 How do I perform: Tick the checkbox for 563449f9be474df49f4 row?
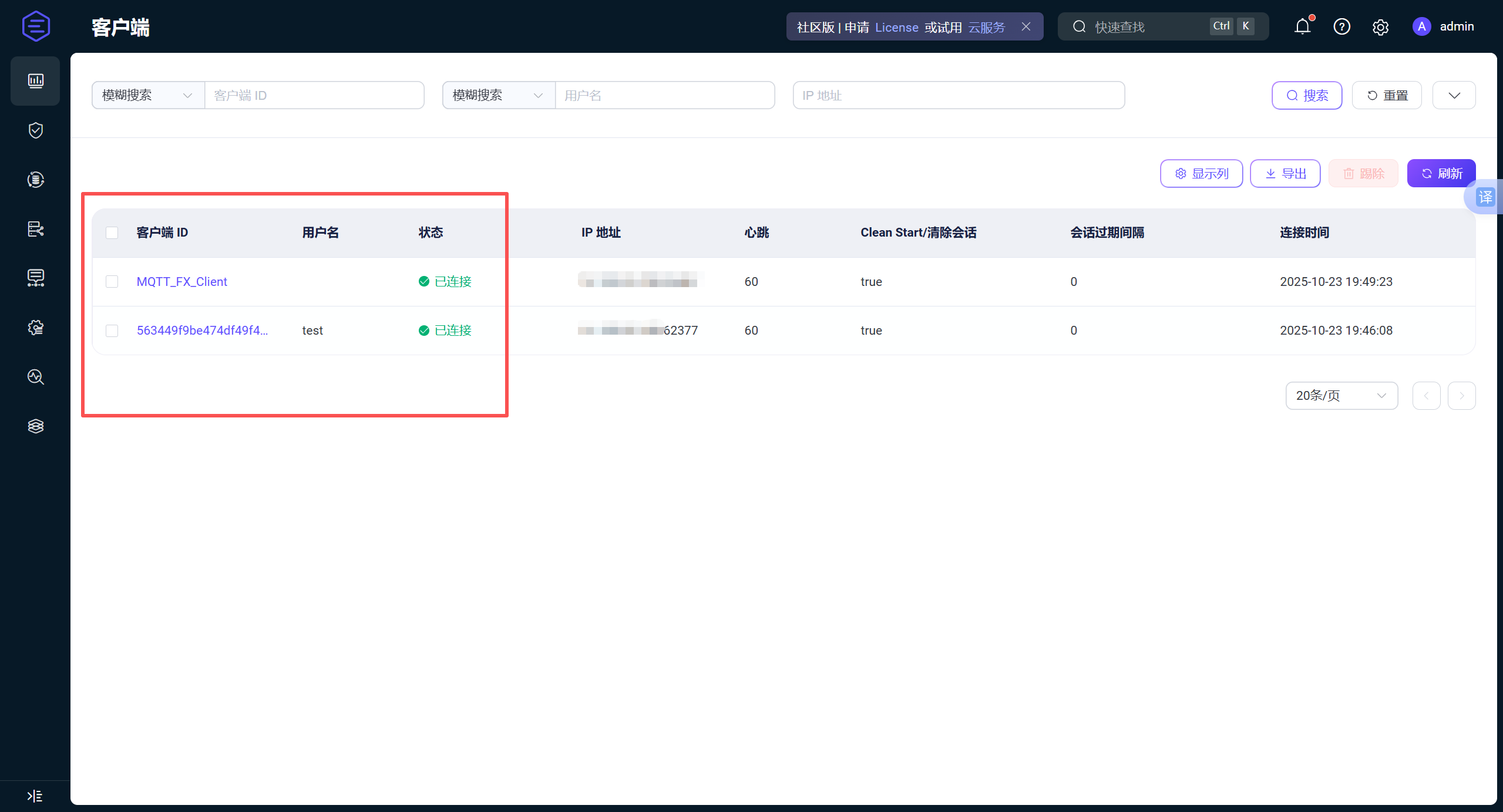click(112, 331)
